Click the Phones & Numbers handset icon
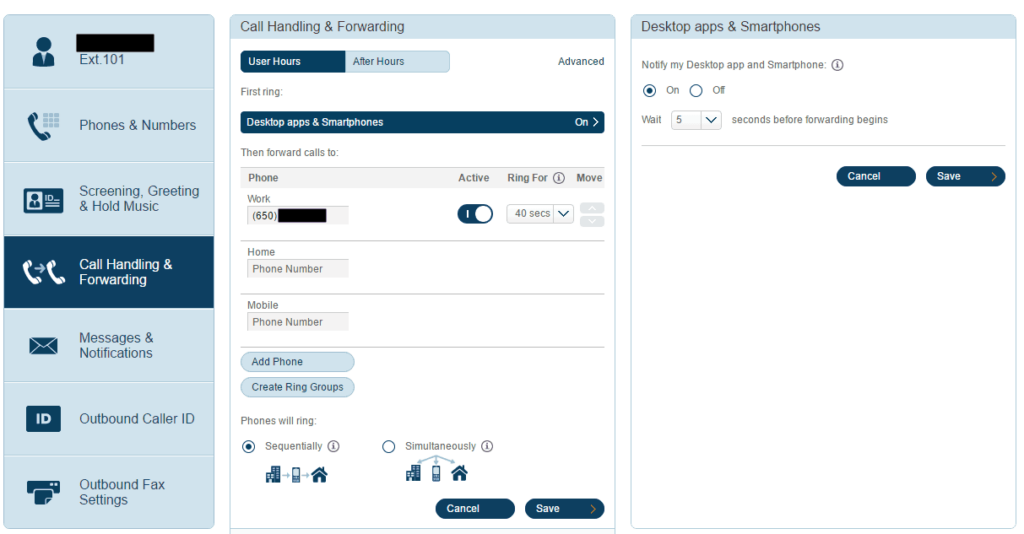The image size is (1024, 534). click(44, 125)
